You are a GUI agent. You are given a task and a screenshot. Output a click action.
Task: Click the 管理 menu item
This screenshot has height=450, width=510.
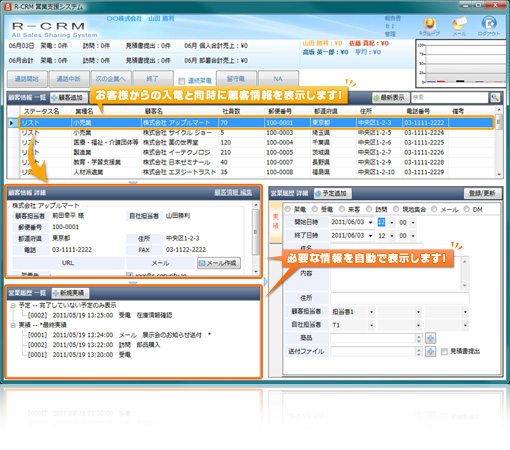[x=390, y=34]
